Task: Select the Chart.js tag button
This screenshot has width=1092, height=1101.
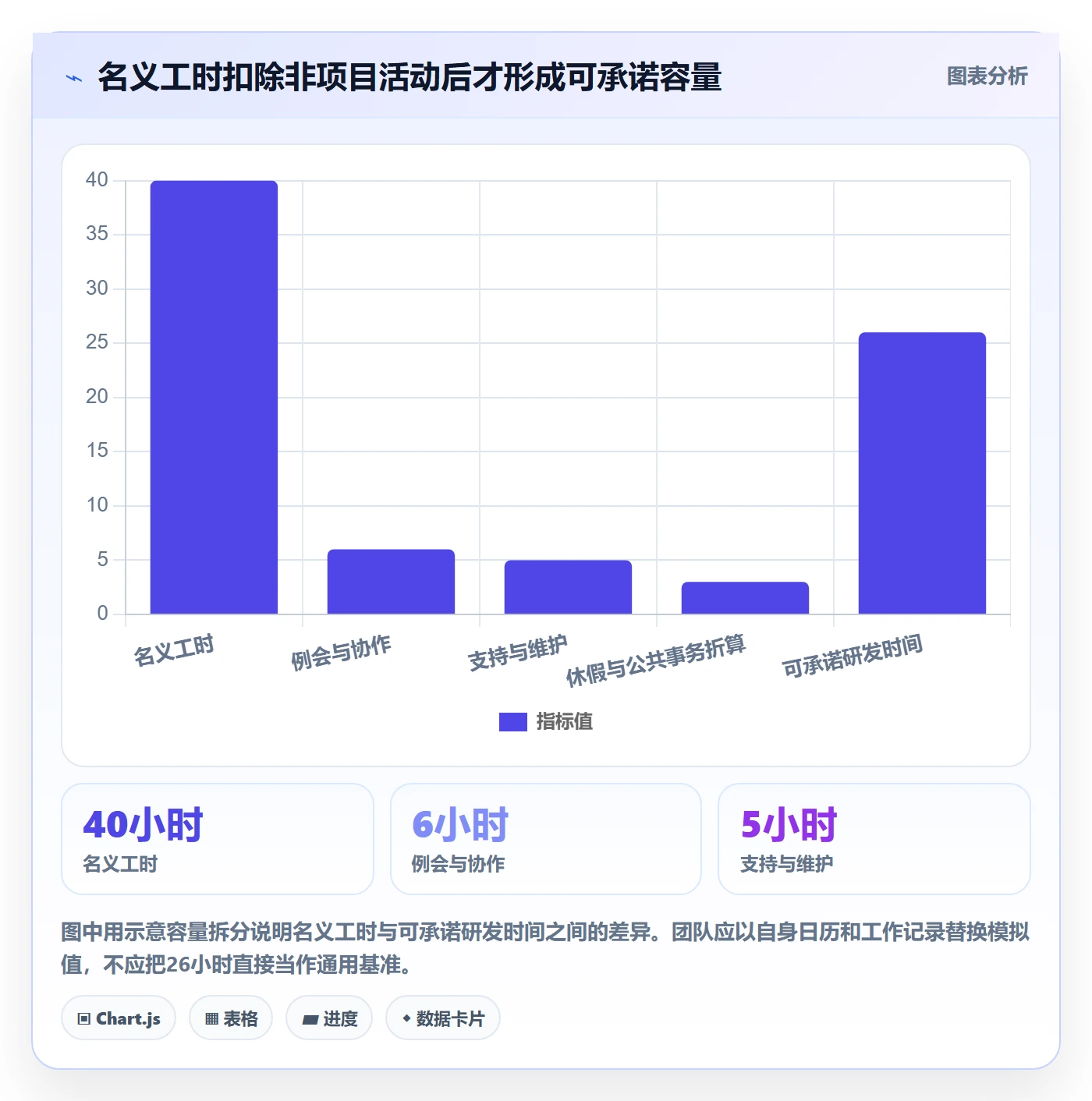Action: coord(119,1018)
